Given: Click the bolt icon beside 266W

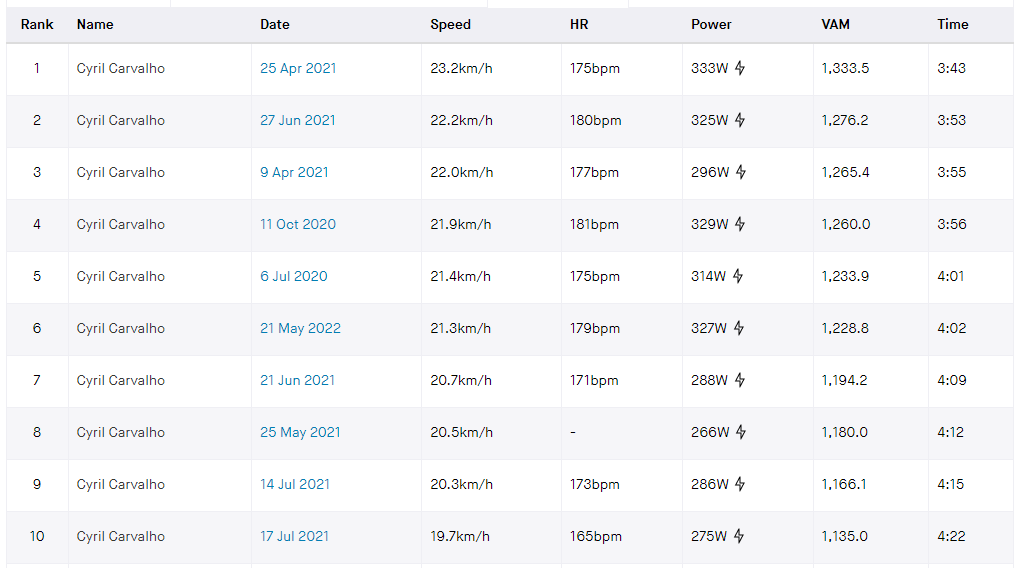Looking at the screenshot, I should (741, 431).
